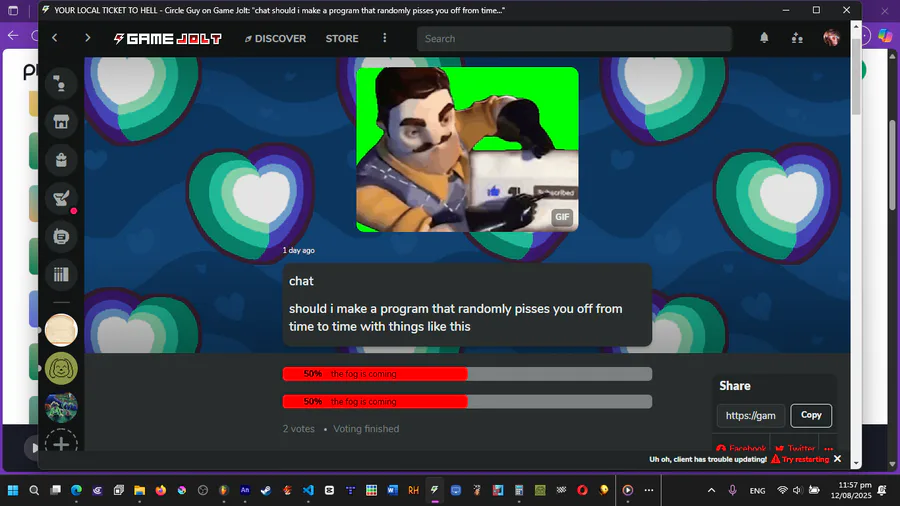Select the bread-slice community avatar
Viewport: 900px width, 506px height.
tap(61, 330)
